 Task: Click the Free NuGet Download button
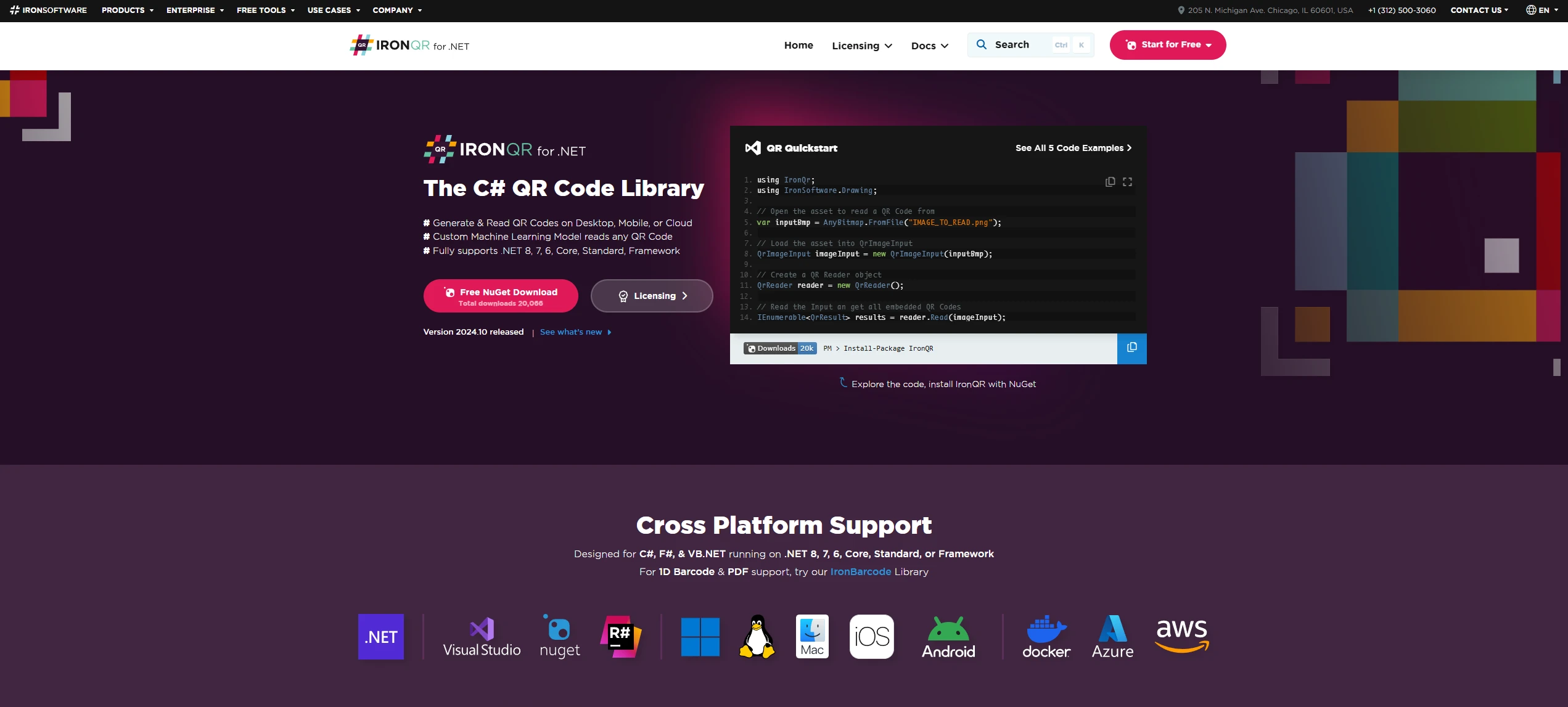500,296
